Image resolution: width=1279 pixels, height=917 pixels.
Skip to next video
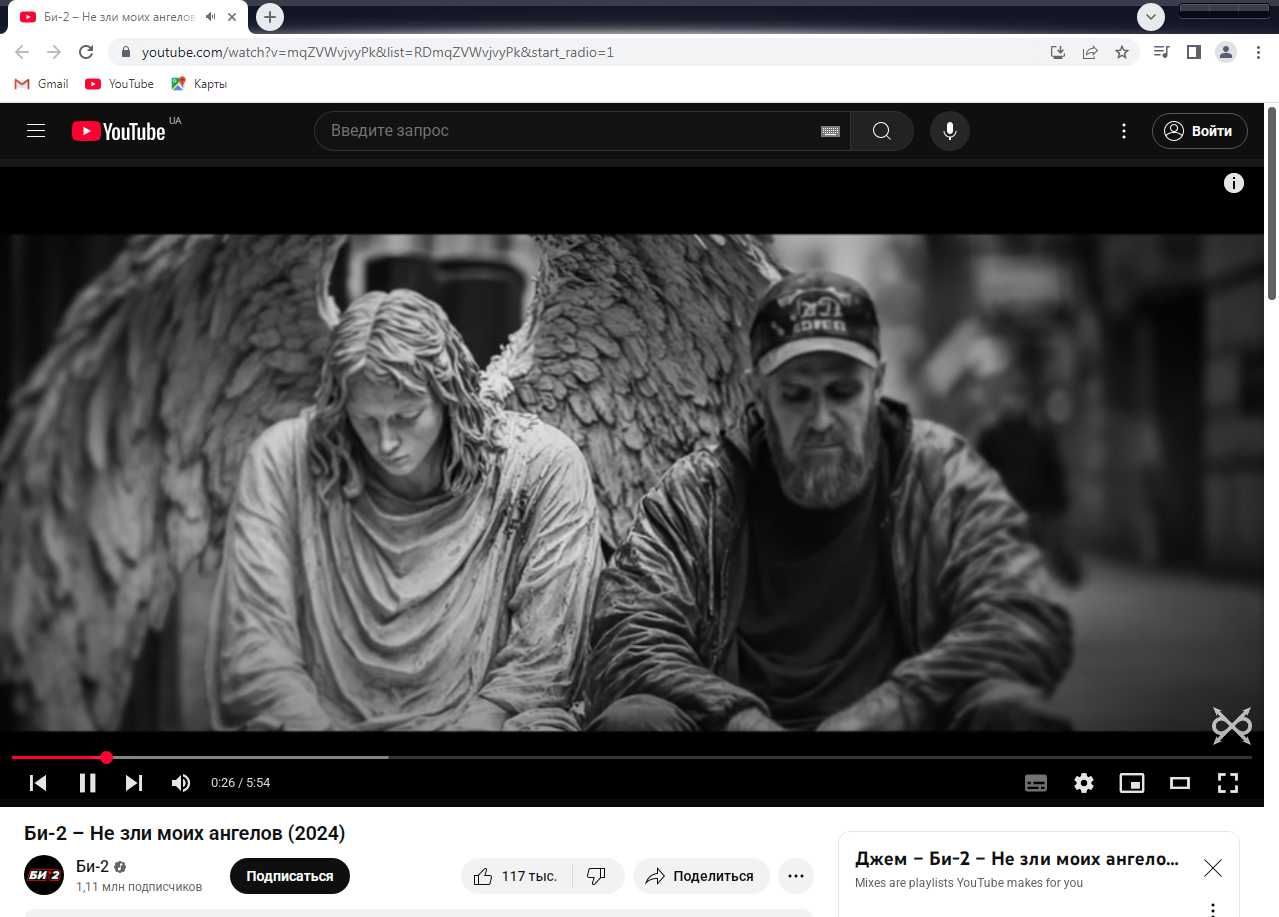(134, 783)
